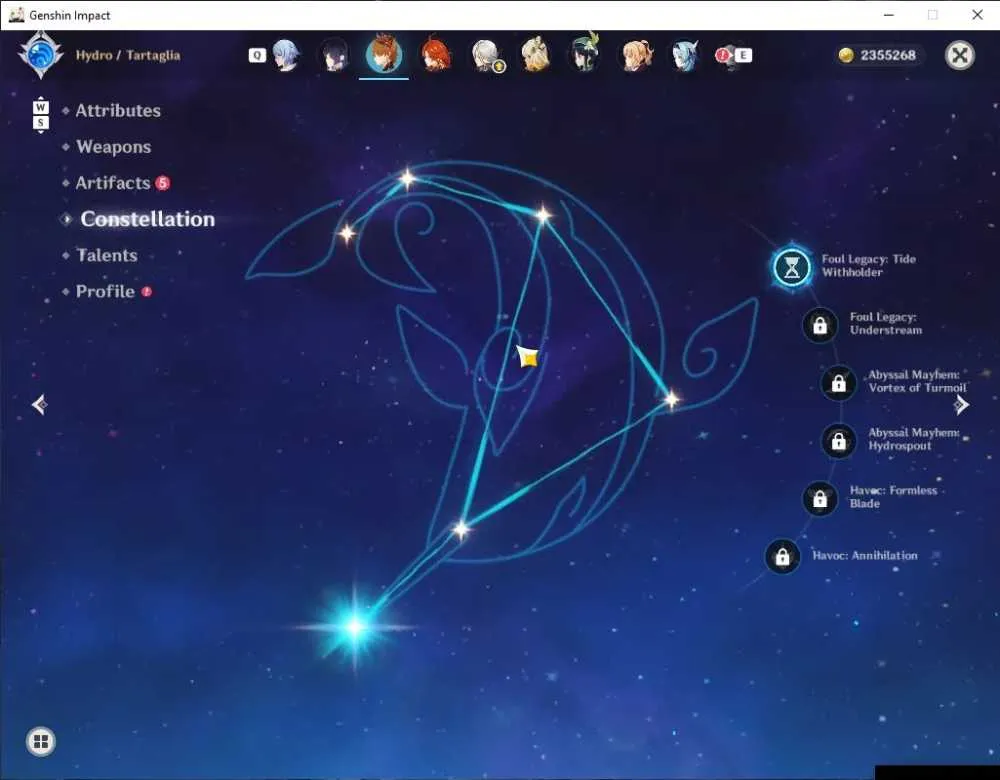Open the grid menu icon at bottom left
The height and width of the screenshot is (780, 1000).
click(x=41, y=741)
